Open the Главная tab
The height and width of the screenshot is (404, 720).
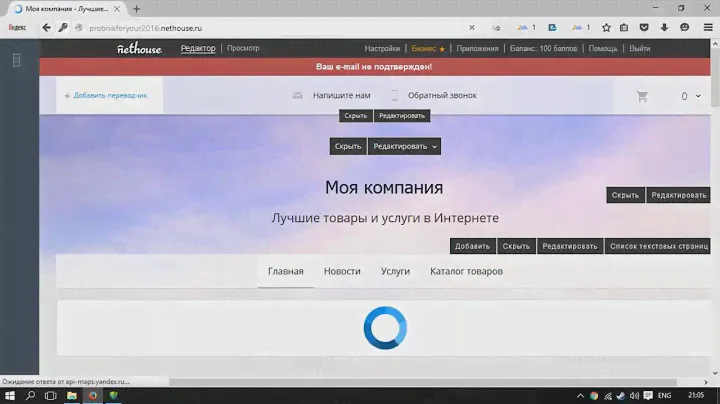click(285, 271)
